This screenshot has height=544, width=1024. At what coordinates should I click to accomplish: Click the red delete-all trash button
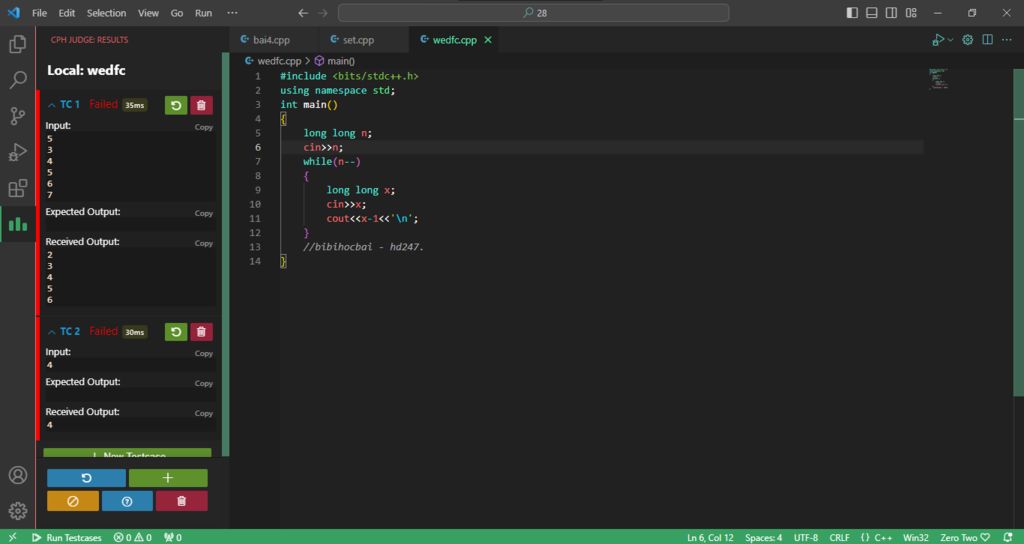182,501
